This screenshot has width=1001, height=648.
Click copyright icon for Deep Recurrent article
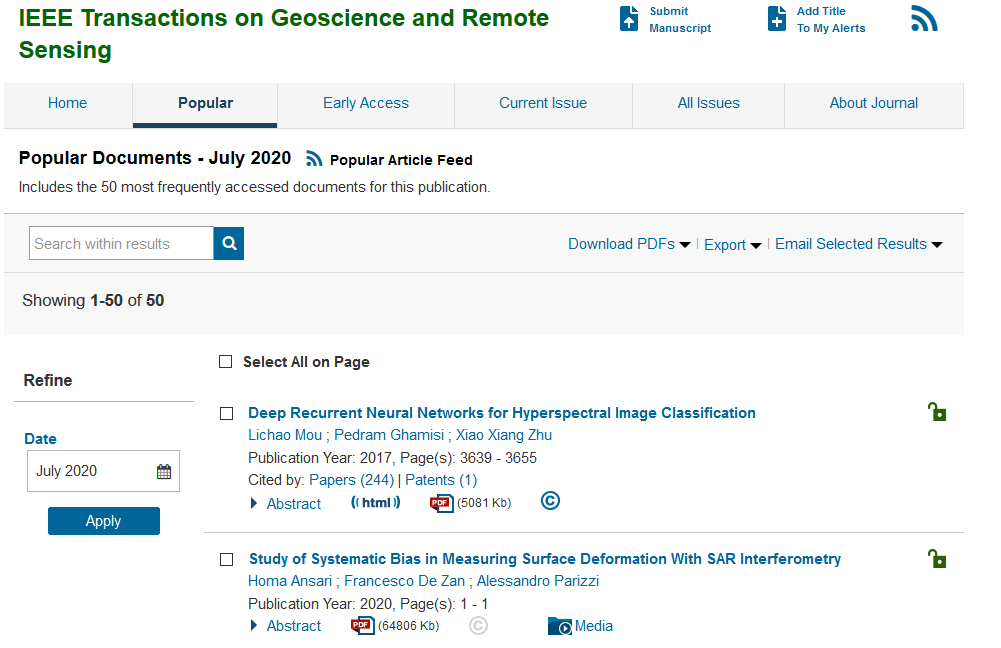[x=550, y=501]
